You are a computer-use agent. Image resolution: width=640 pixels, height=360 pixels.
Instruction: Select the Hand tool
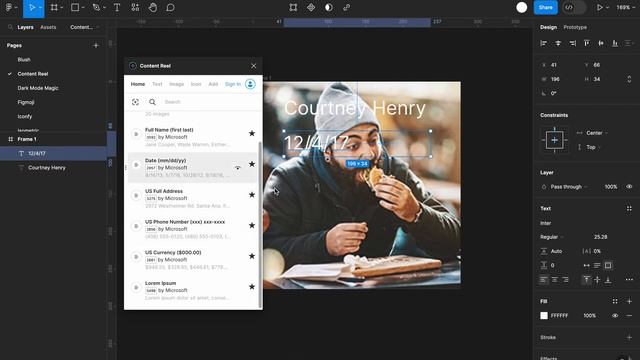(x=153, y=7)
